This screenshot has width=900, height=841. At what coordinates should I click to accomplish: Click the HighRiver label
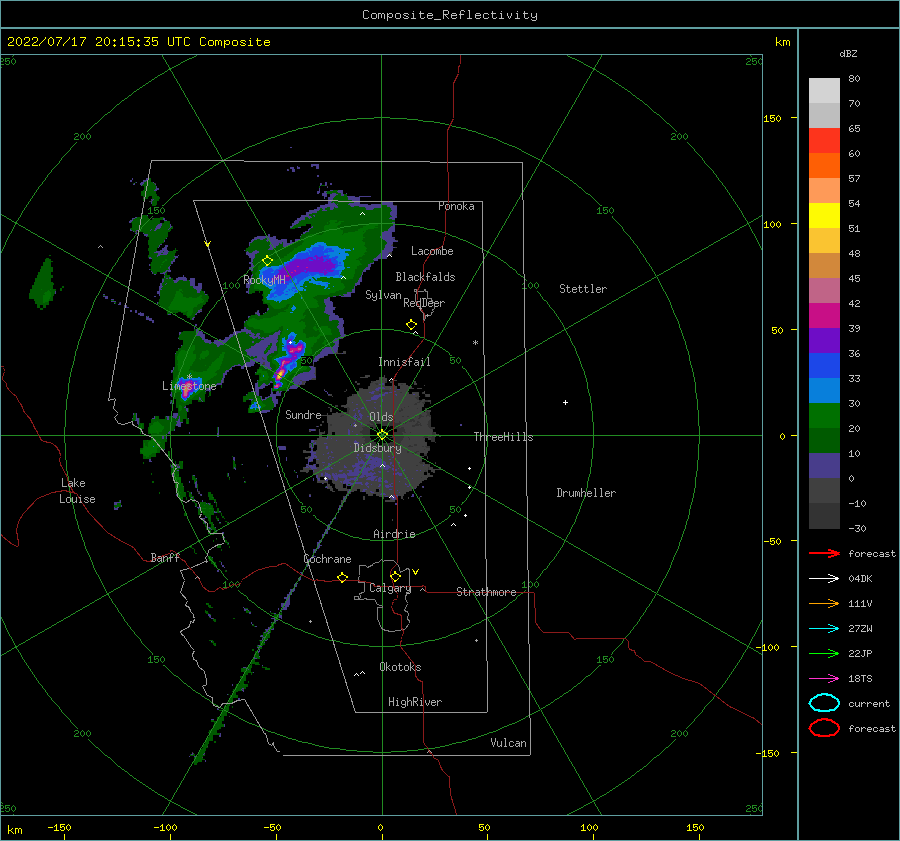tap(415, 702)
